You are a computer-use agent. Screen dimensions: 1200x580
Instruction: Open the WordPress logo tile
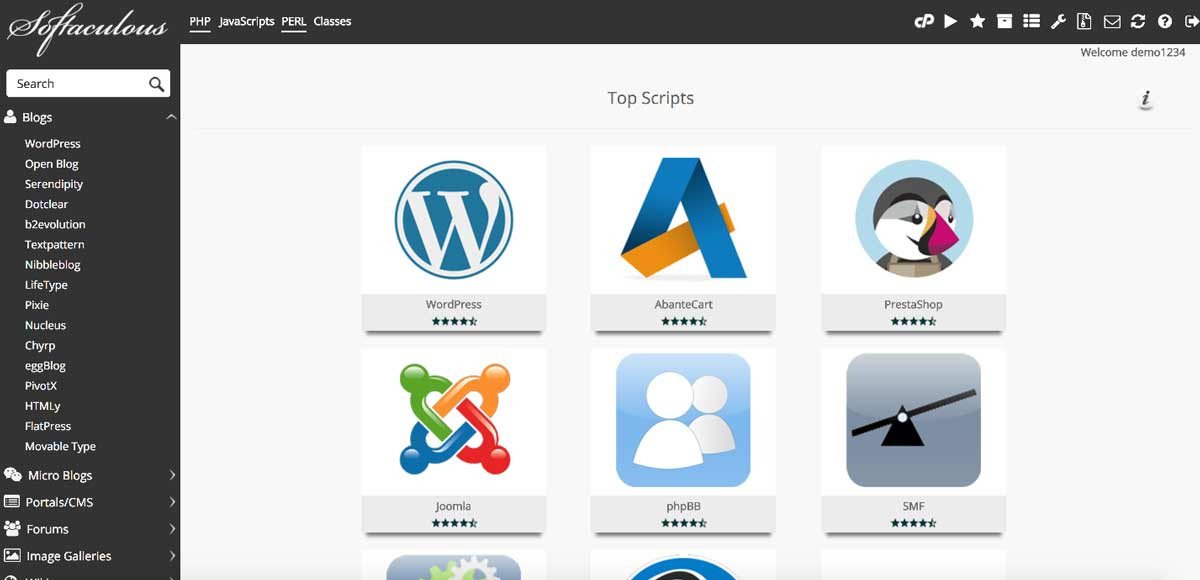[454, 219]
